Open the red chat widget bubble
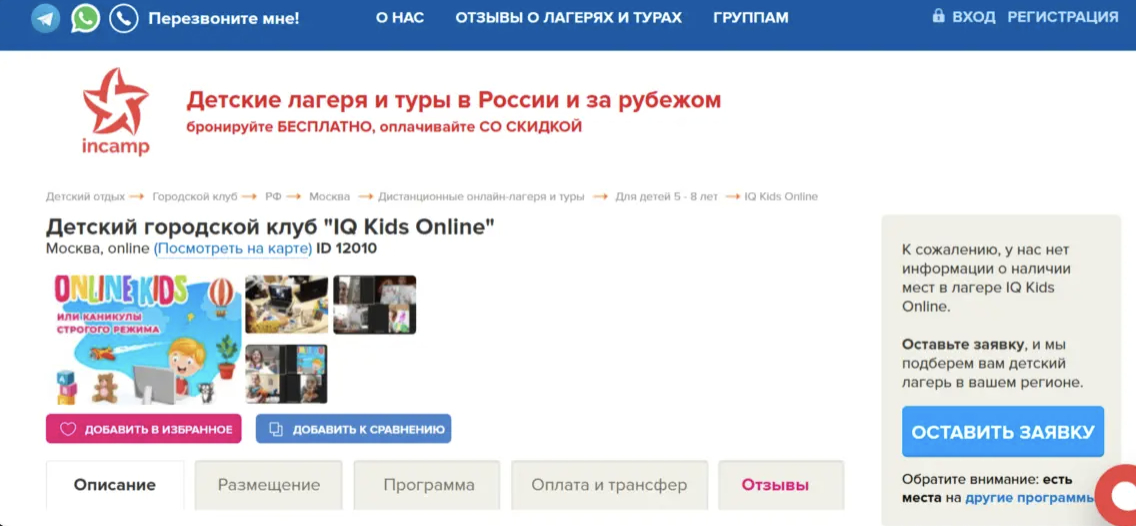Image resolution: width=1136 pixels, height=526 pixels. click(x=1117, y=496)
